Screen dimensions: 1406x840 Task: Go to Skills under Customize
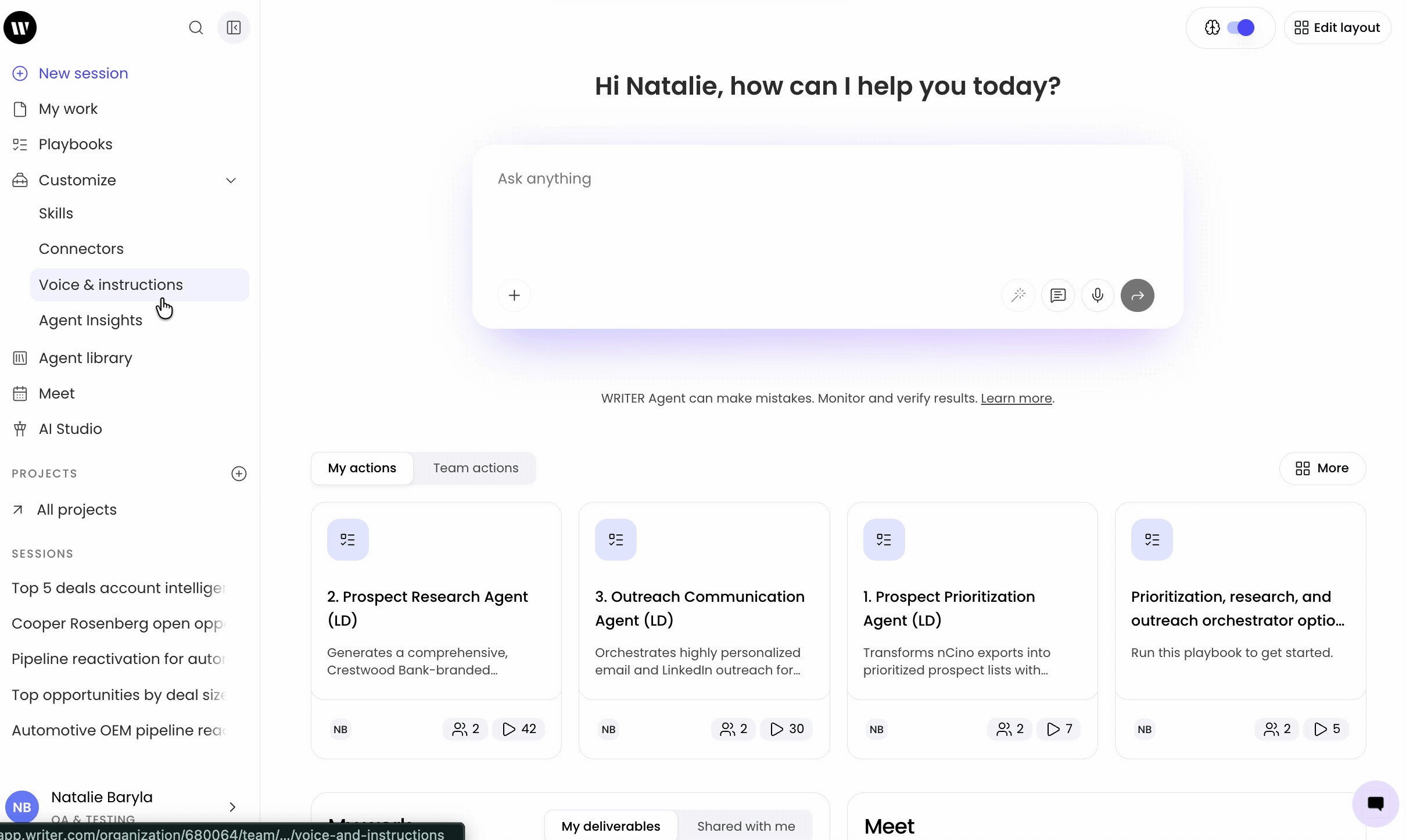pos(56,214)
